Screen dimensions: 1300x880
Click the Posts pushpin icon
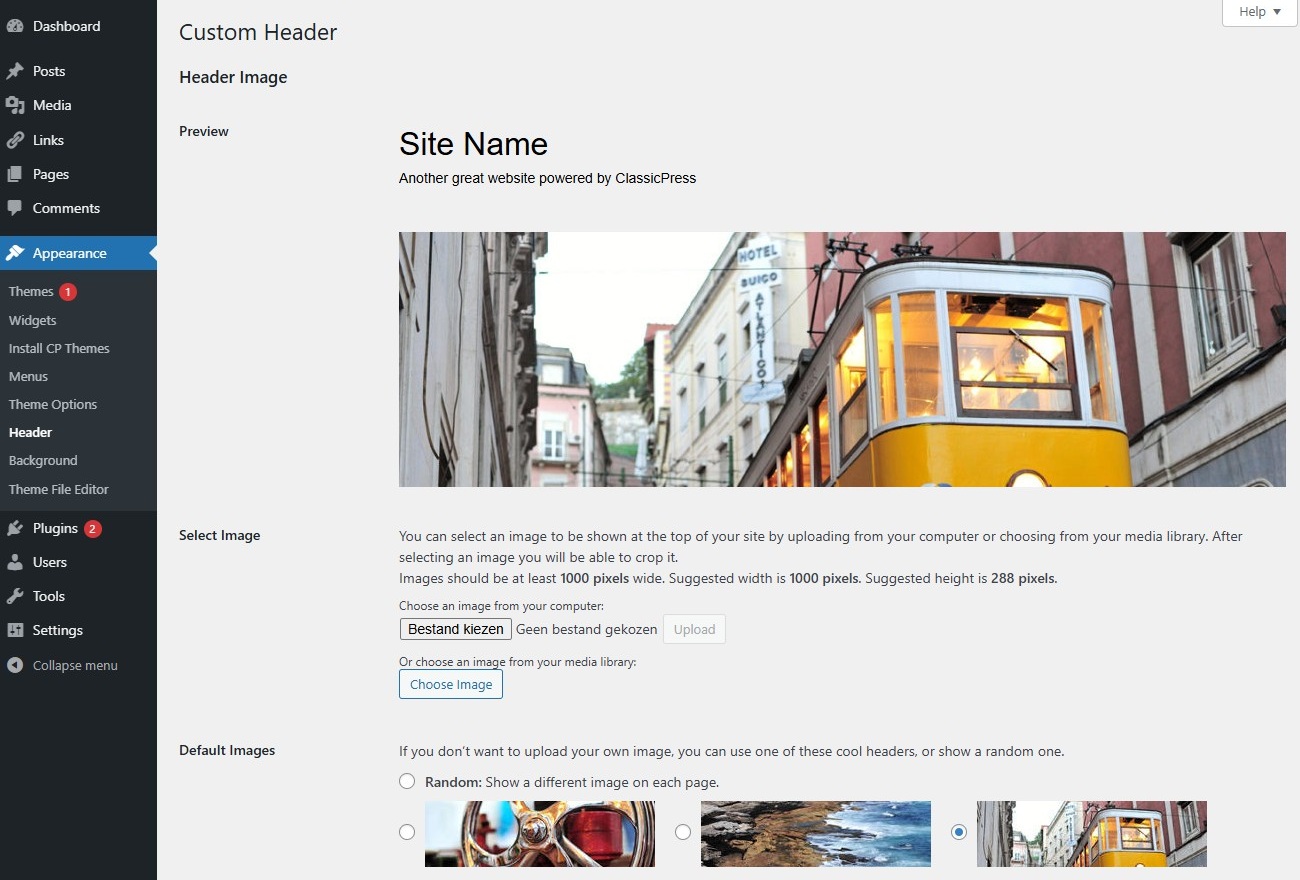coord(15,71)
